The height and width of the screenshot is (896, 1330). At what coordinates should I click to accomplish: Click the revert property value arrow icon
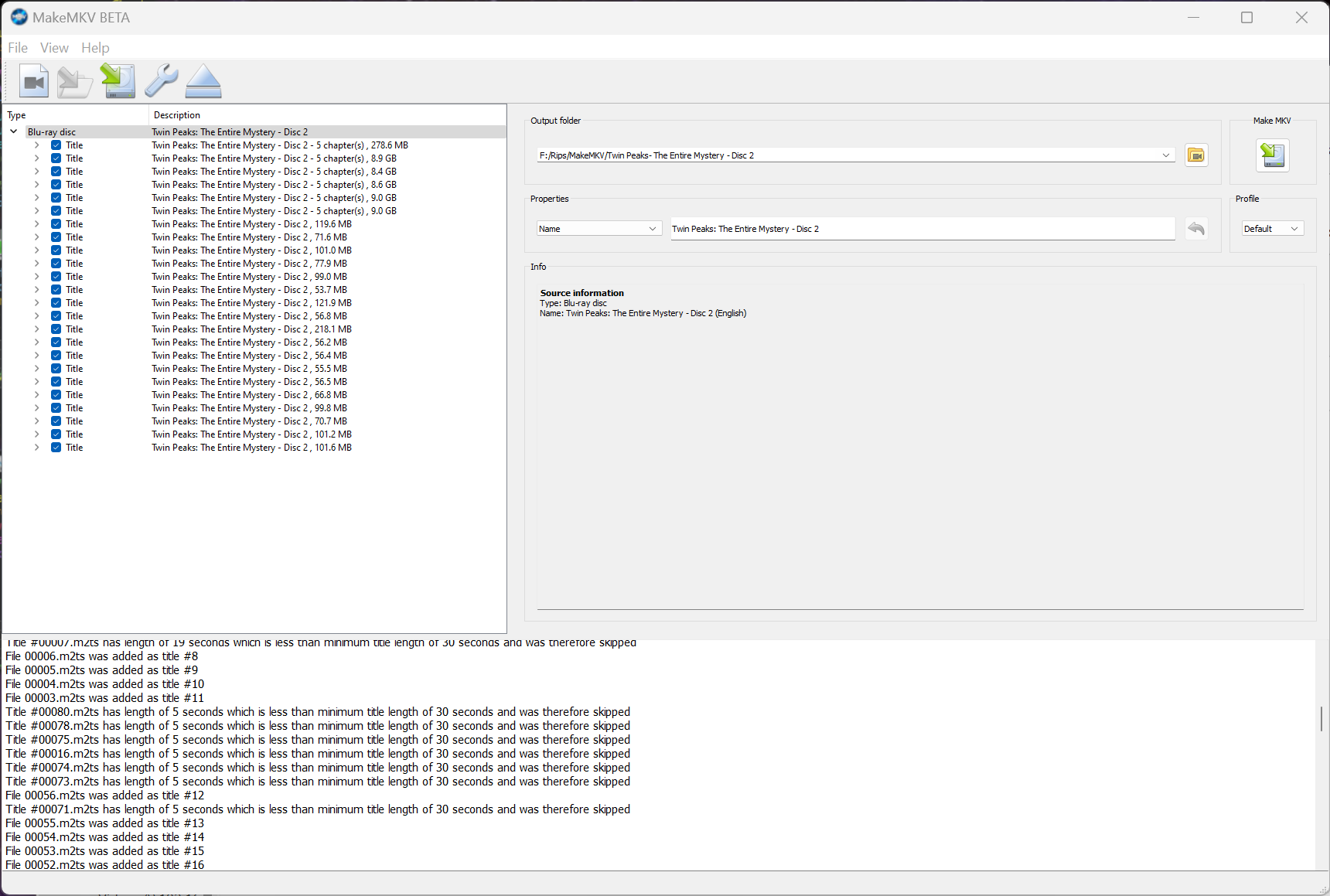click(1196, 229)
